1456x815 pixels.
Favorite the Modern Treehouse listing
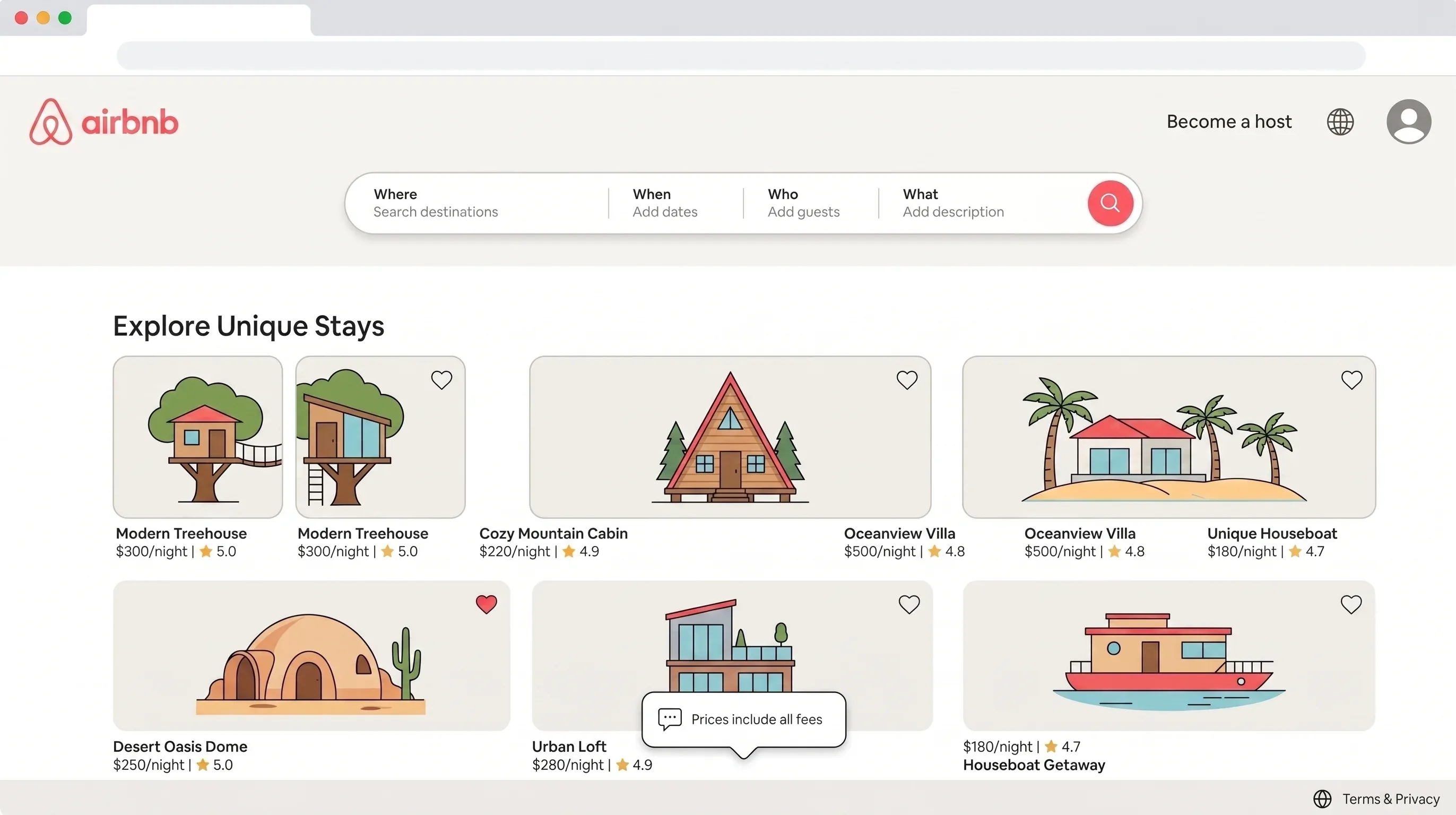441,380
